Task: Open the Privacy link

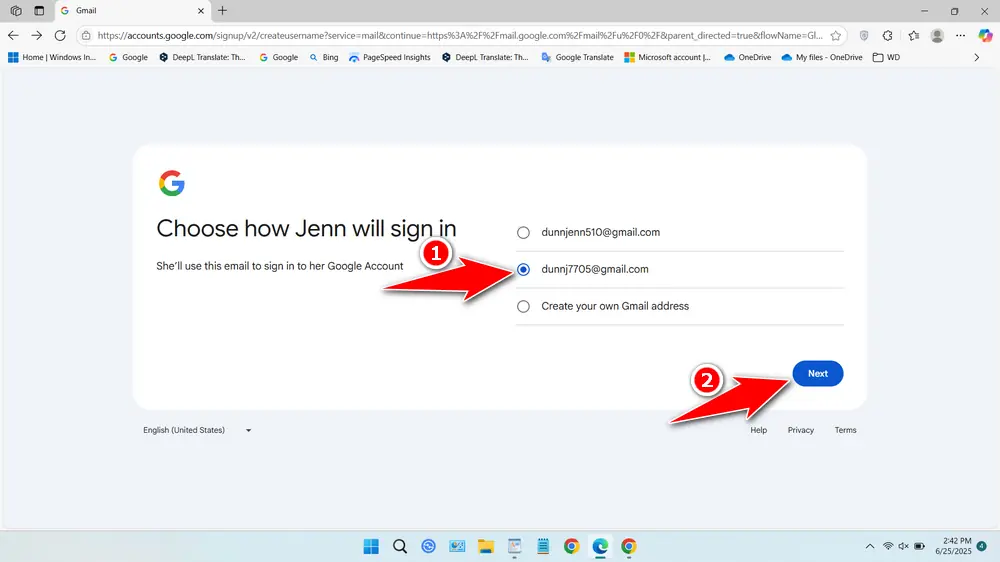Action: pyautogui.click(x=800, y=430)
